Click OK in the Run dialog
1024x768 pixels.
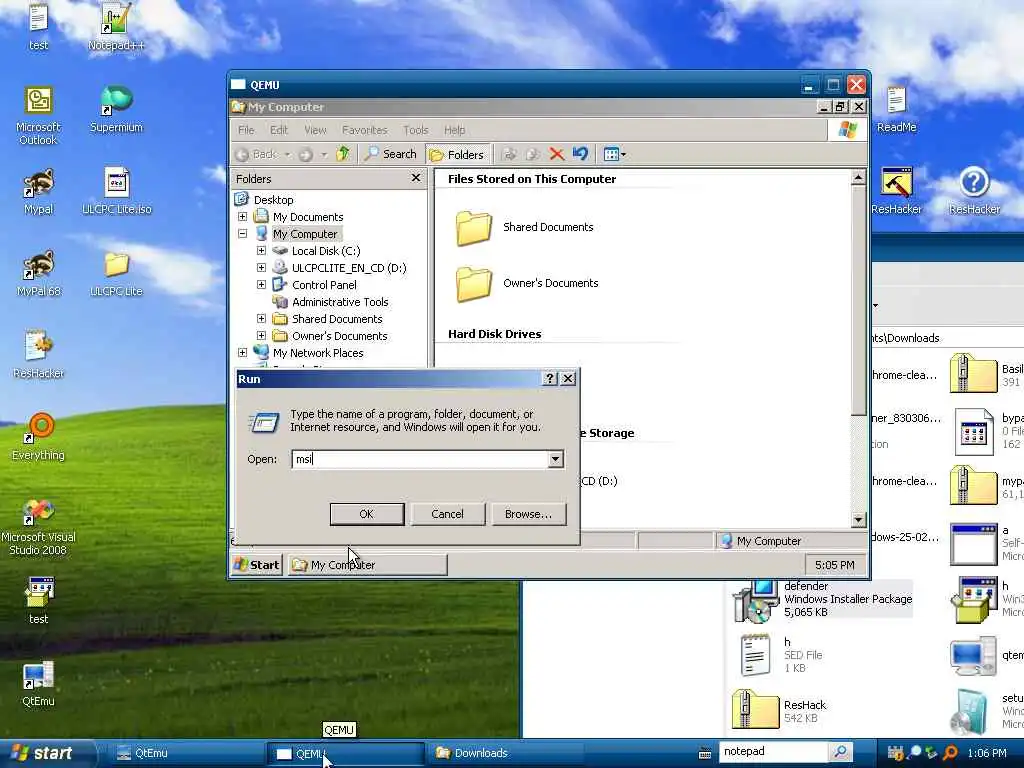click(x=367, y=514)
